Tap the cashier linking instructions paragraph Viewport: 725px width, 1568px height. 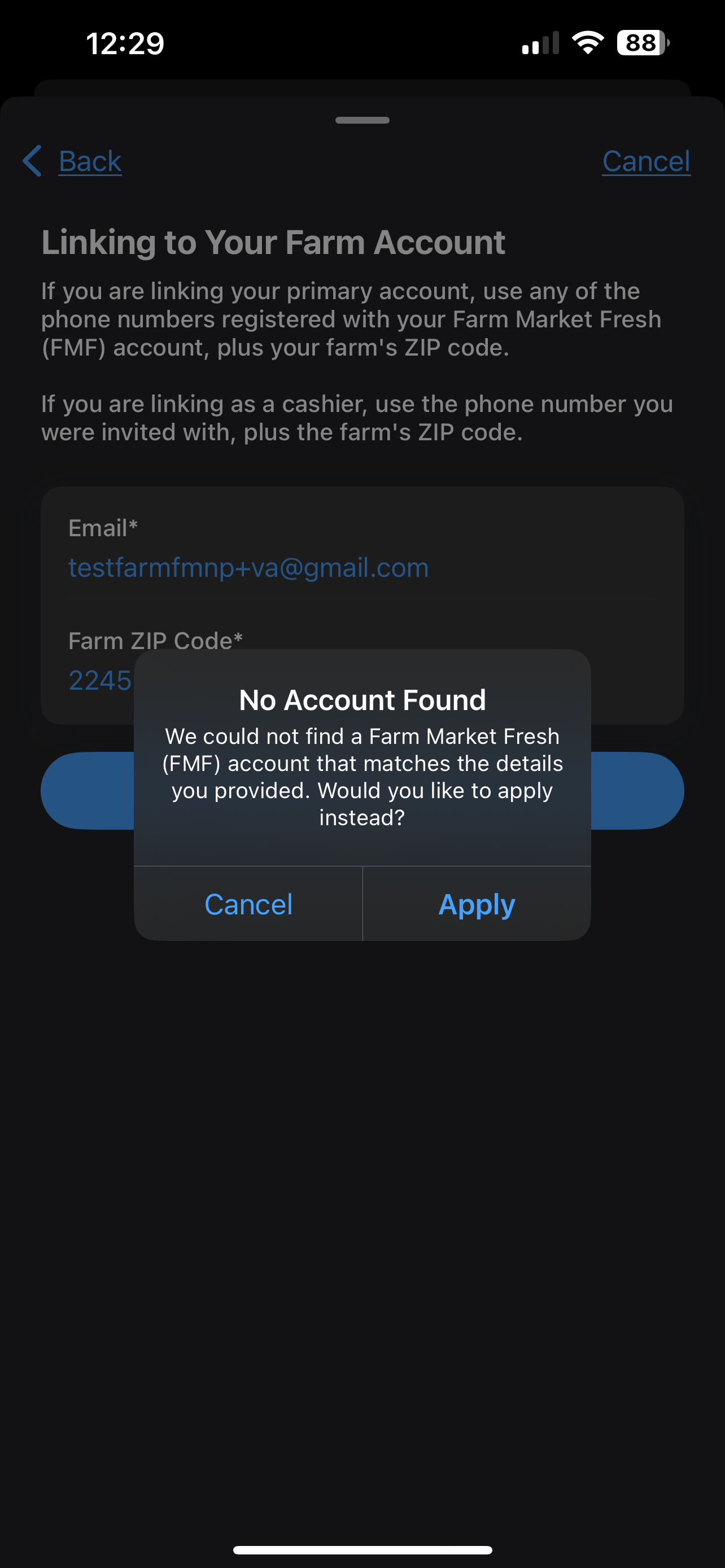pos(357,418)
